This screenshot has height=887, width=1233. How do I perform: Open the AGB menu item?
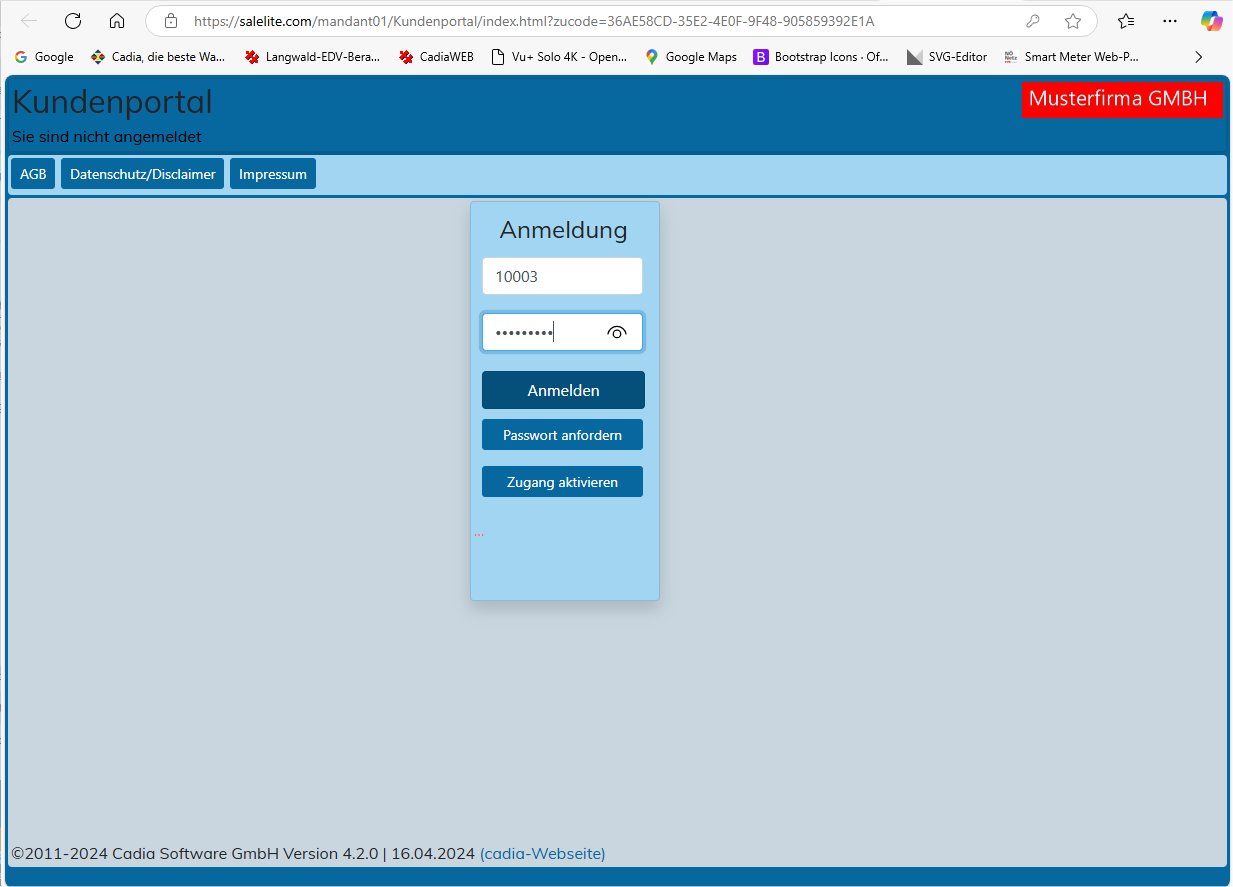(33, 174)
